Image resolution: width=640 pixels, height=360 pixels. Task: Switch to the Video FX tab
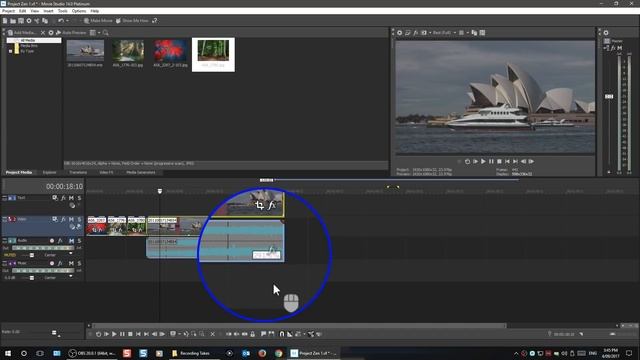106,173
